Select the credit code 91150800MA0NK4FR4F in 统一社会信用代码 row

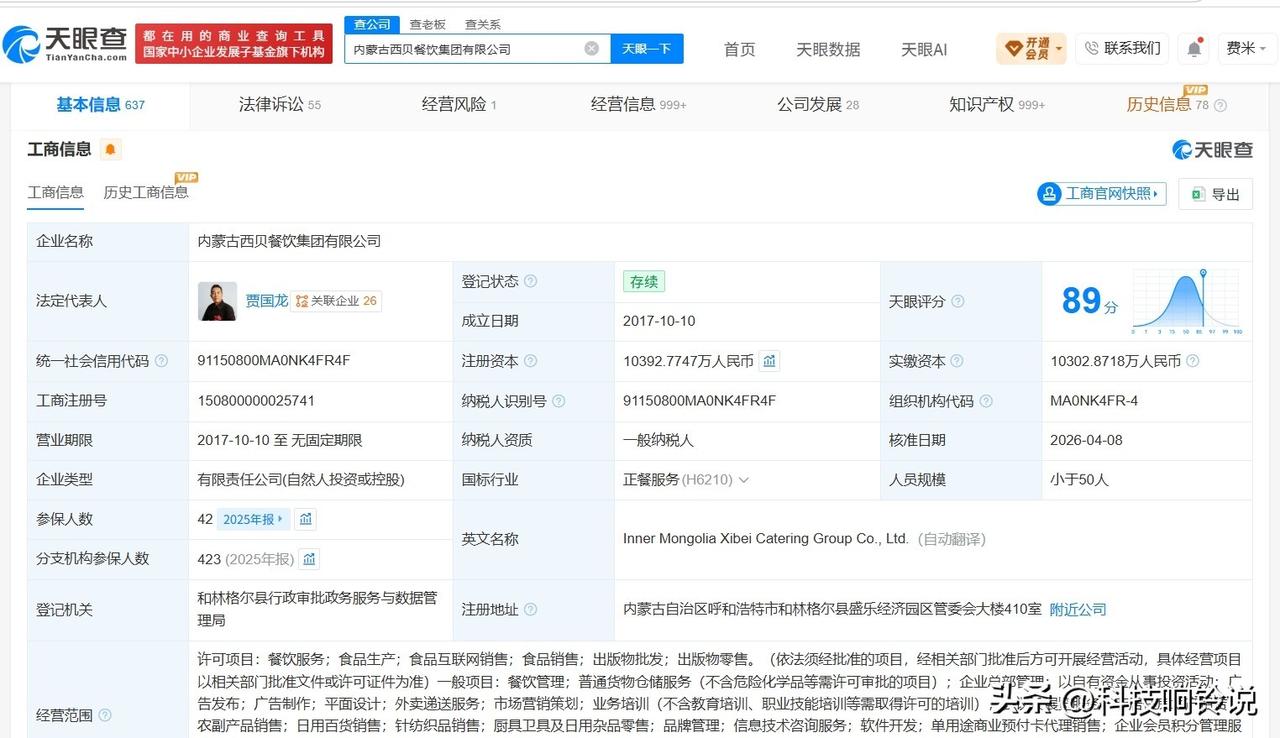(274, 361)
